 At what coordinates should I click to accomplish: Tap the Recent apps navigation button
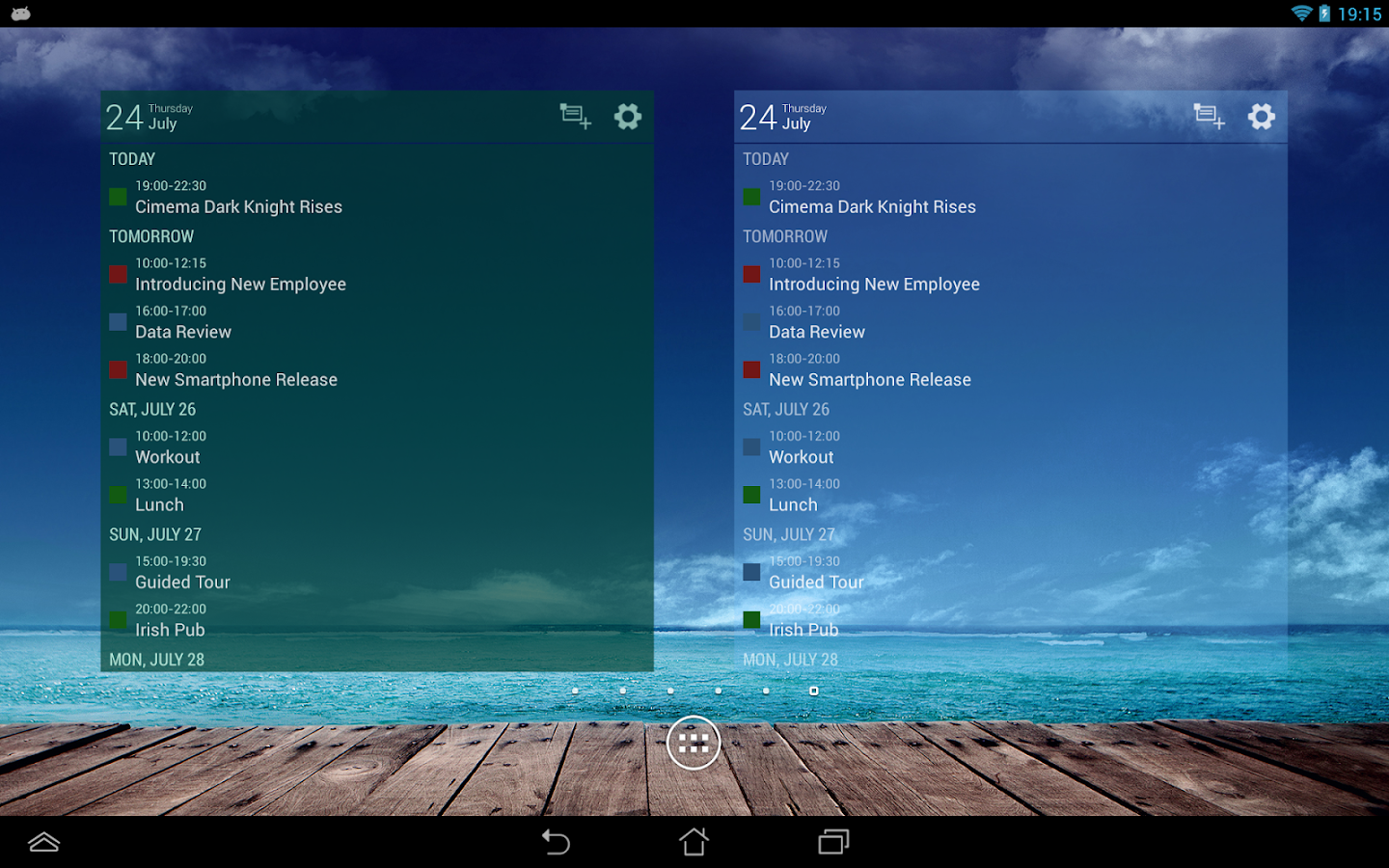click(x=832, y=842)
